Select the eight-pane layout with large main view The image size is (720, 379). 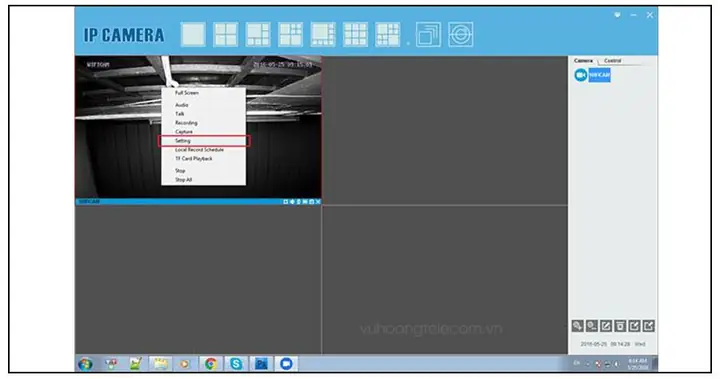coord(323,34)
